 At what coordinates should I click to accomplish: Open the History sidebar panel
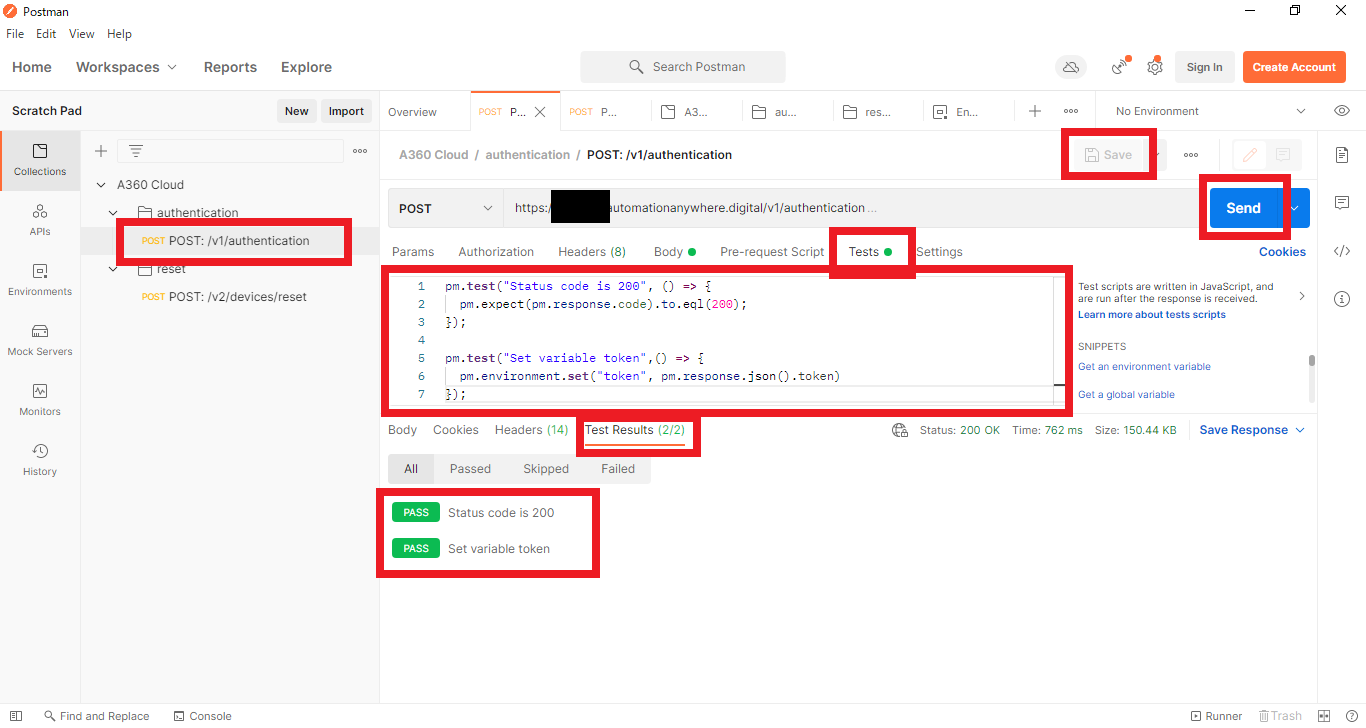click(x=40, y=460)
